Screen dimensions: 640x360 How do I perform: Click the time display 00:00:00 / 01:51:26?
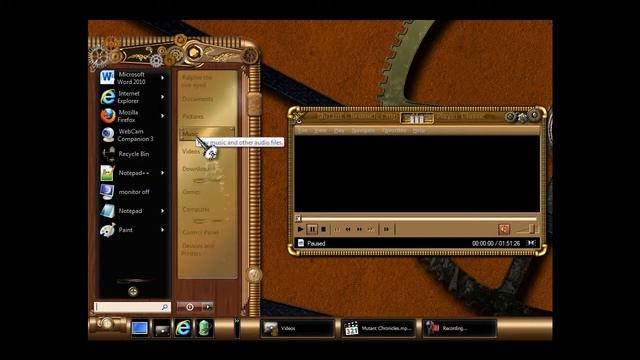coord(496,244)
